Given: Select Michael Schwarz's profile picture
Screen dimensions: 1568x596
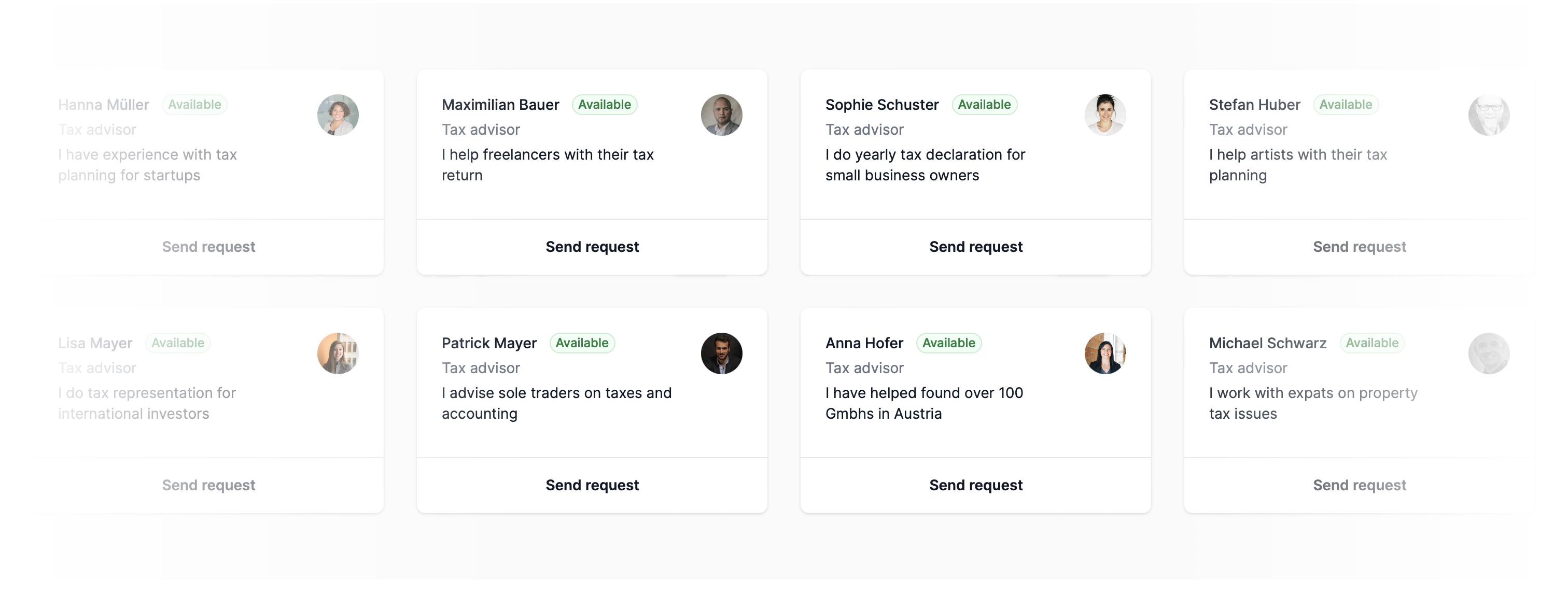Looking at the screenshot, I should (x=1488, y=353).
